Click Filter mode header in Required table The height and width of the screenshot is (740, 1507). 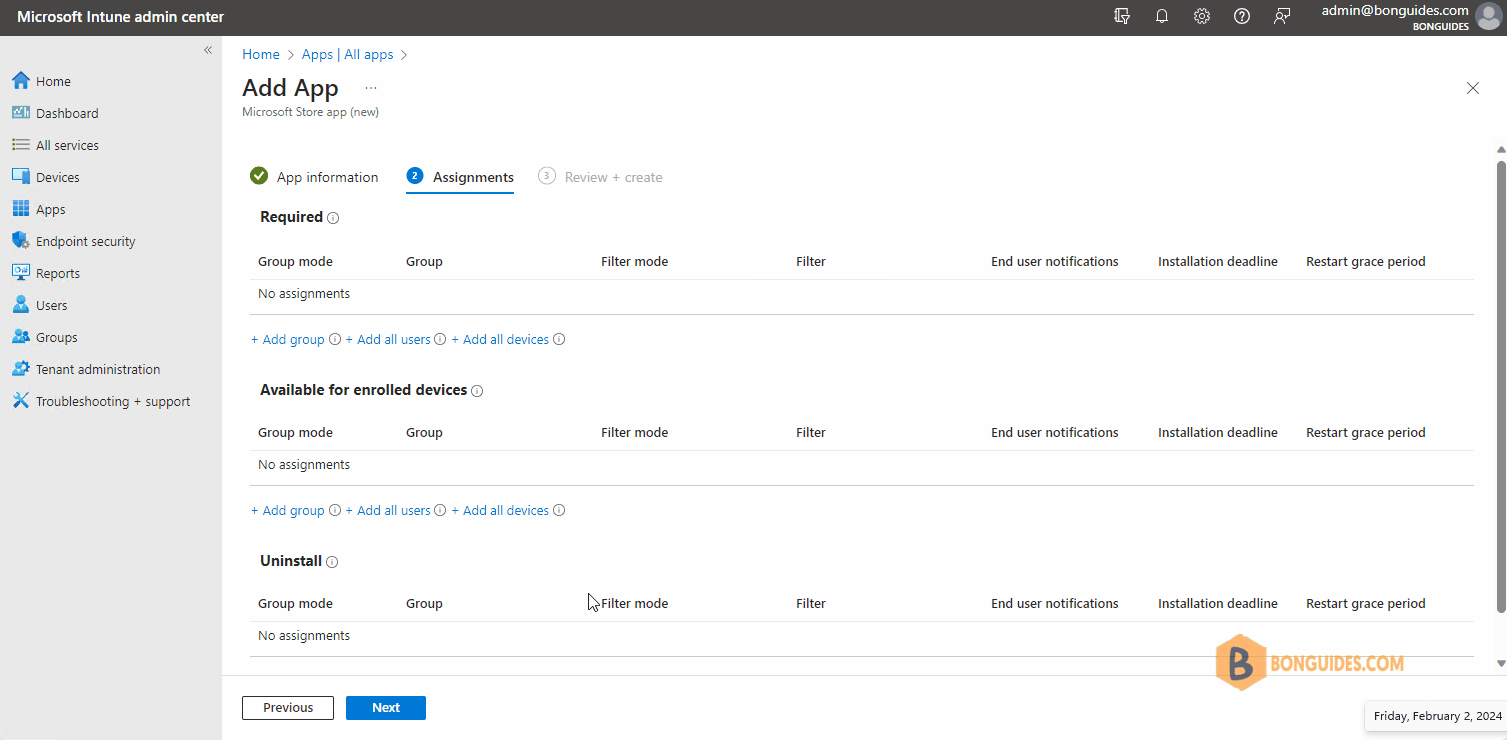[x=634, y=261]
